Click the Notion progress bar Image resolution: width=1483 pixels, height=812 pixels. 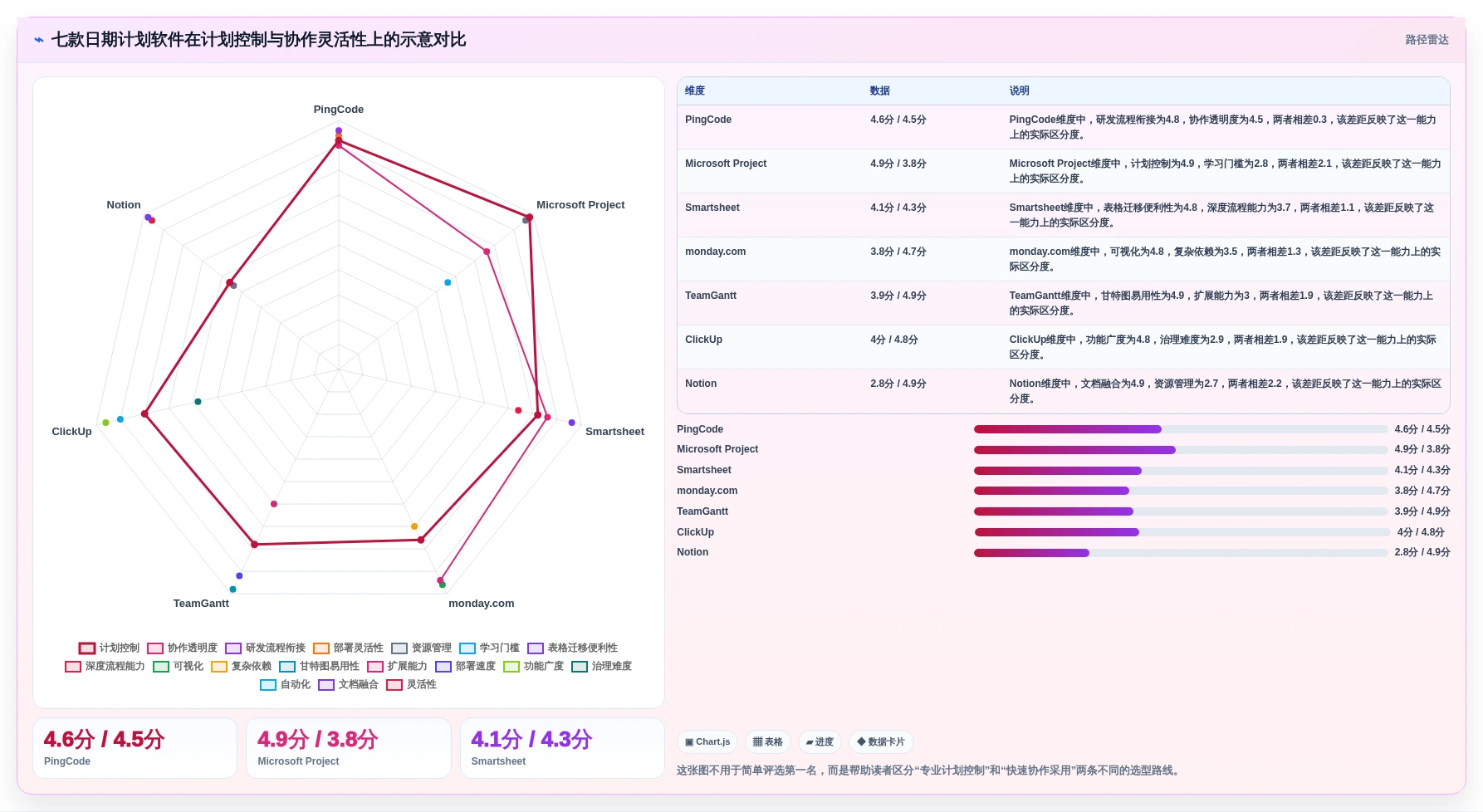(x=1181, y=553)
